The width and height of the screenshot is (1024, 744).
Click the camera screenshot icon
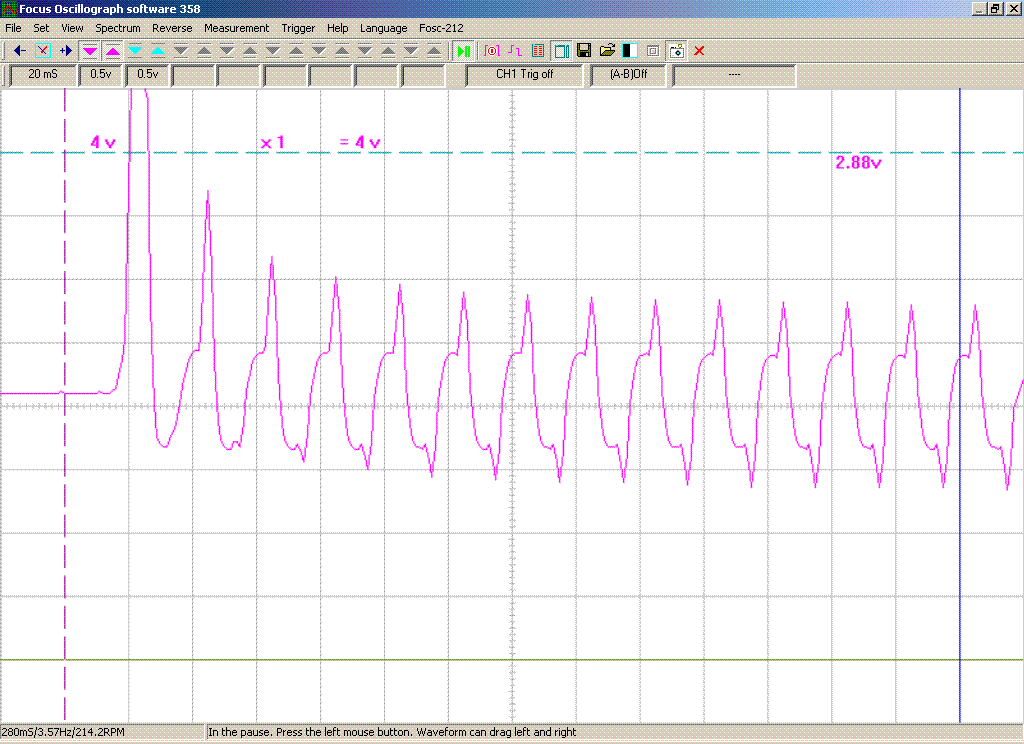pos(676,50)
